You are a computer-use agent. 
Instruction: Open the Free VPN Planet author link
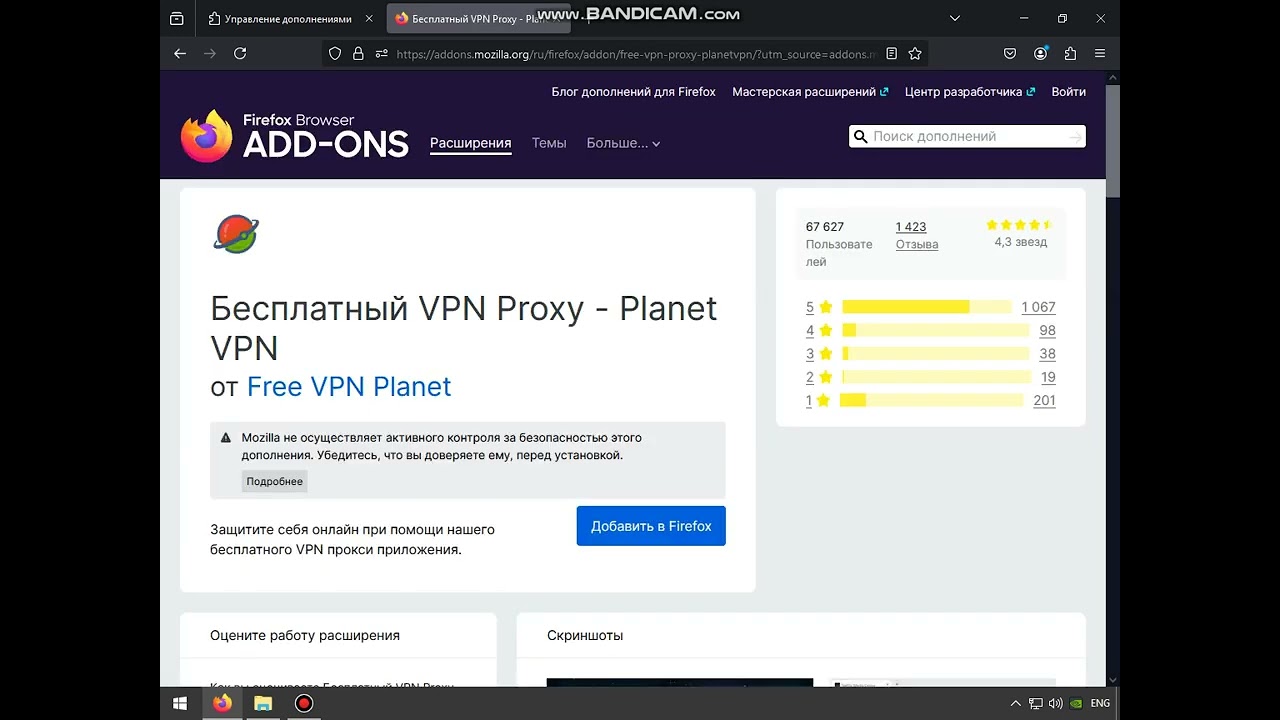(349, 387)
